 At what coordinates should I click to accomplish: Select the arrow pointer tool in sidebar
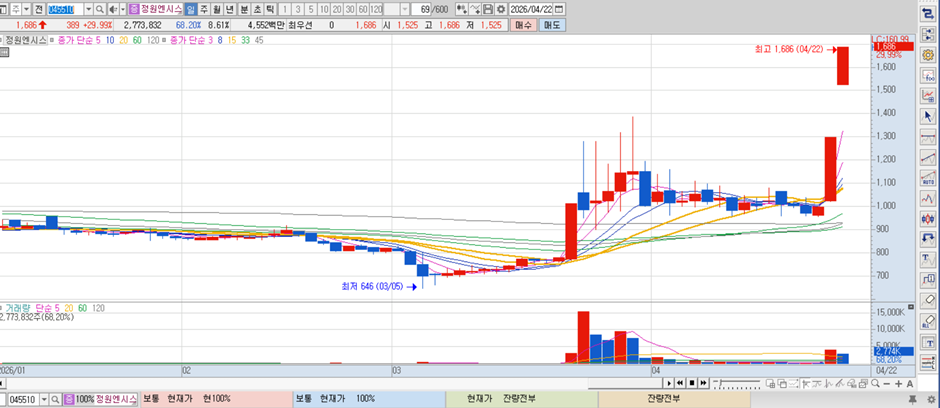[x=929, y=116]
